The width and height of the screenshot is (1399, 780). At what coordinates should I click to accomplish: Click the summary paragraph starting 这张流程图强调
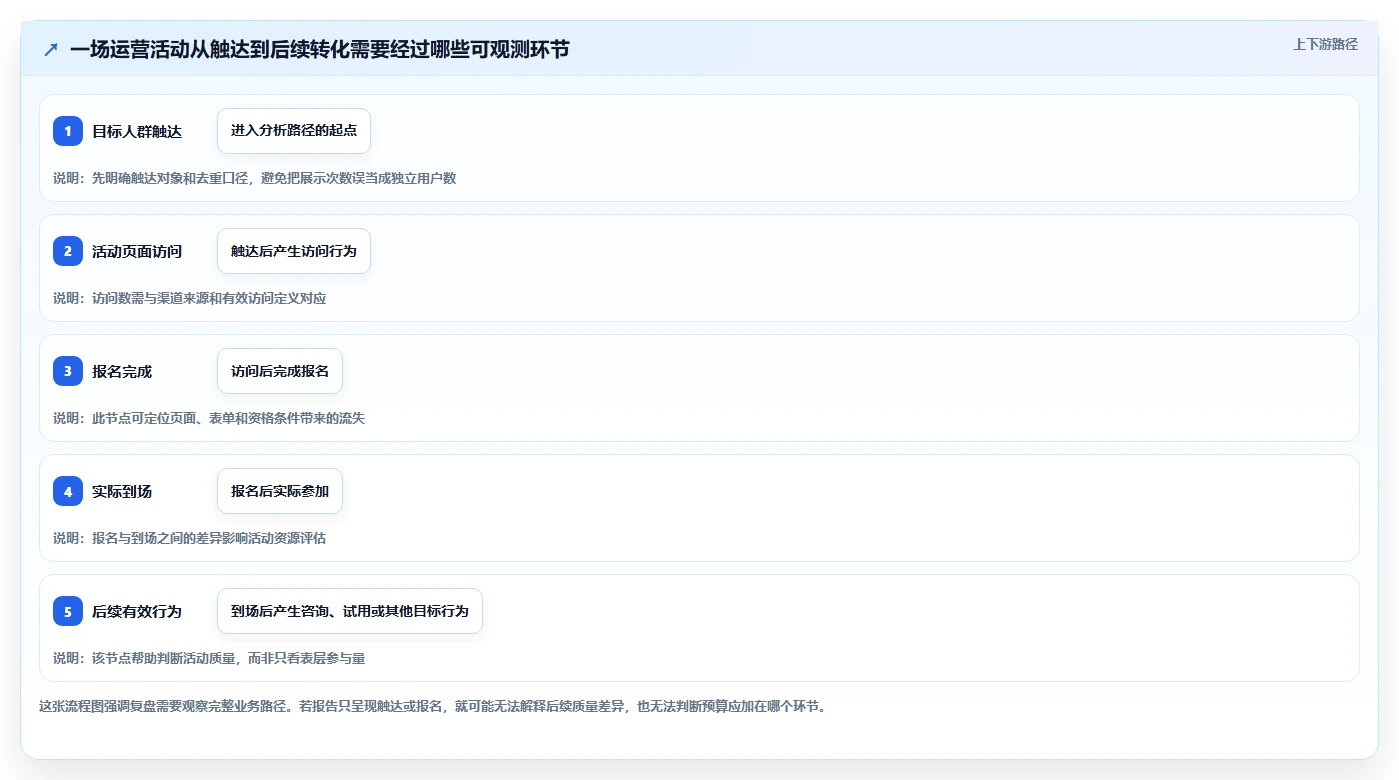[x=433, y=706]
